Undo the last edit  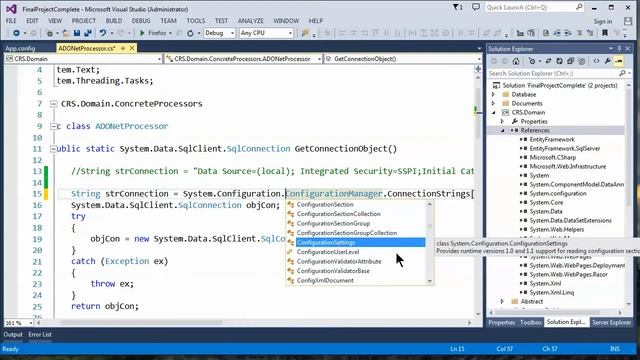(x=102, y=33)
